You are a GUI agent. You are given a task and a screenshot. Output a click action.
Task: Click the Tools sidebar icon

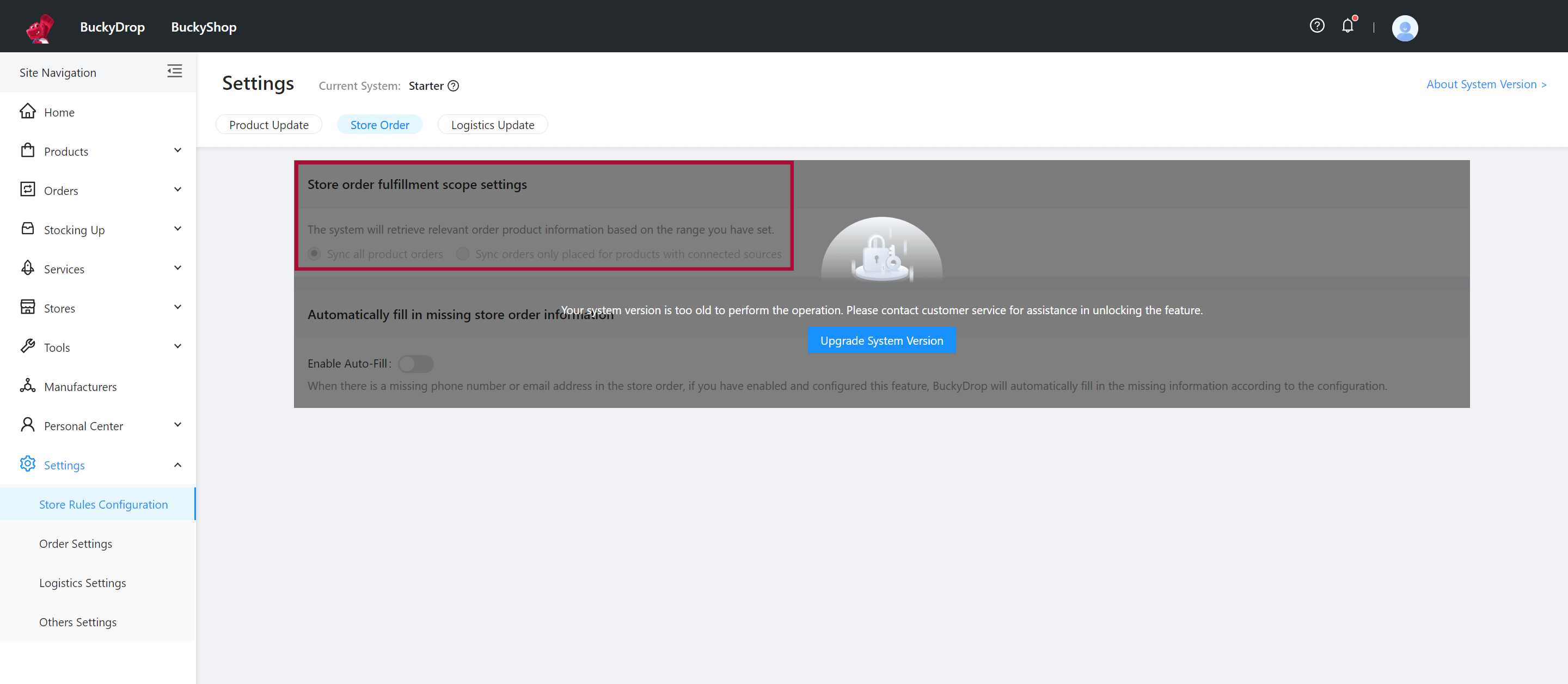pyautogui.click(x=27, y=347)
